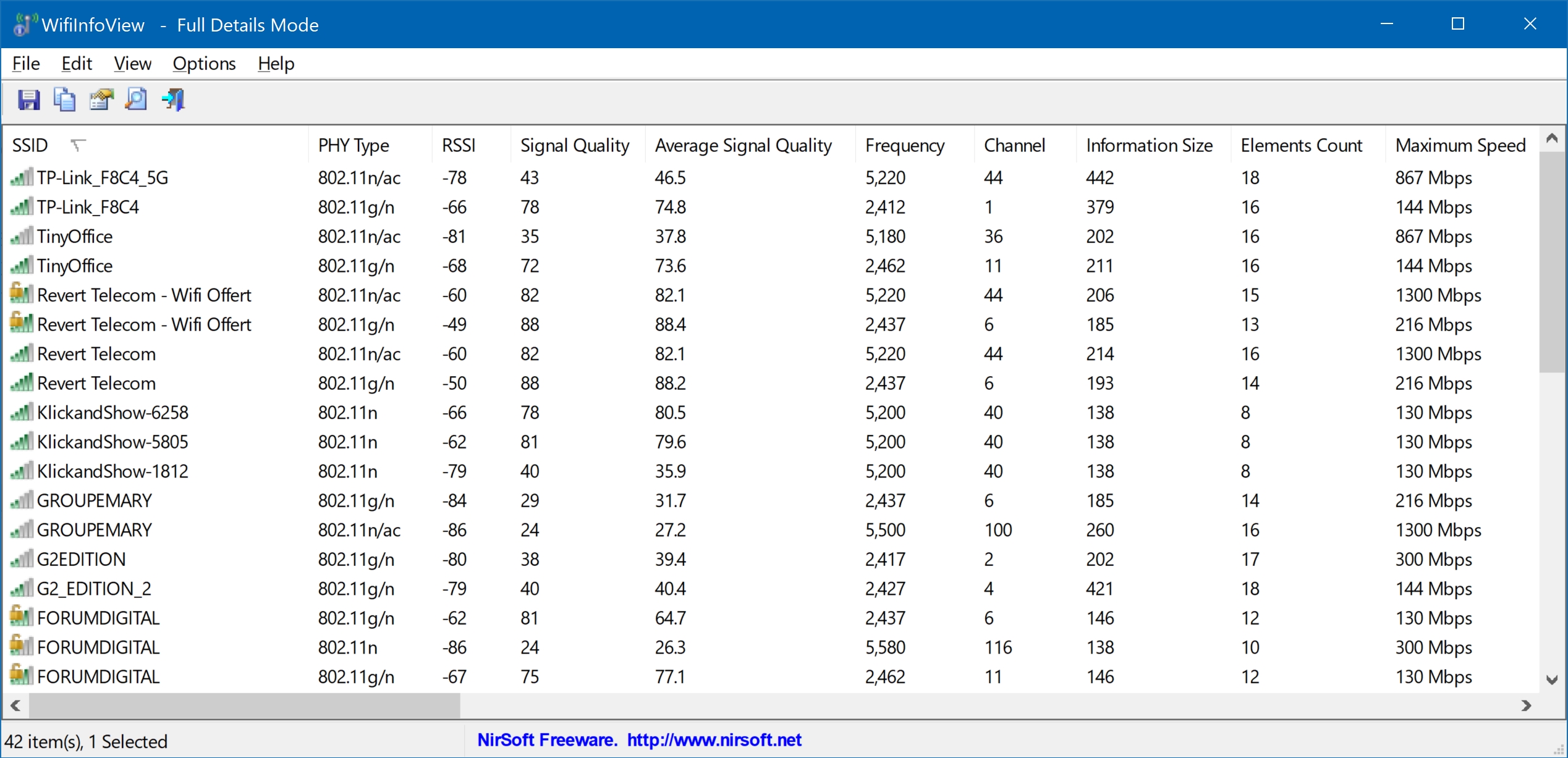Click the Save Selected Items toolbar icon

pyautogui.click(x=28, y=99)
